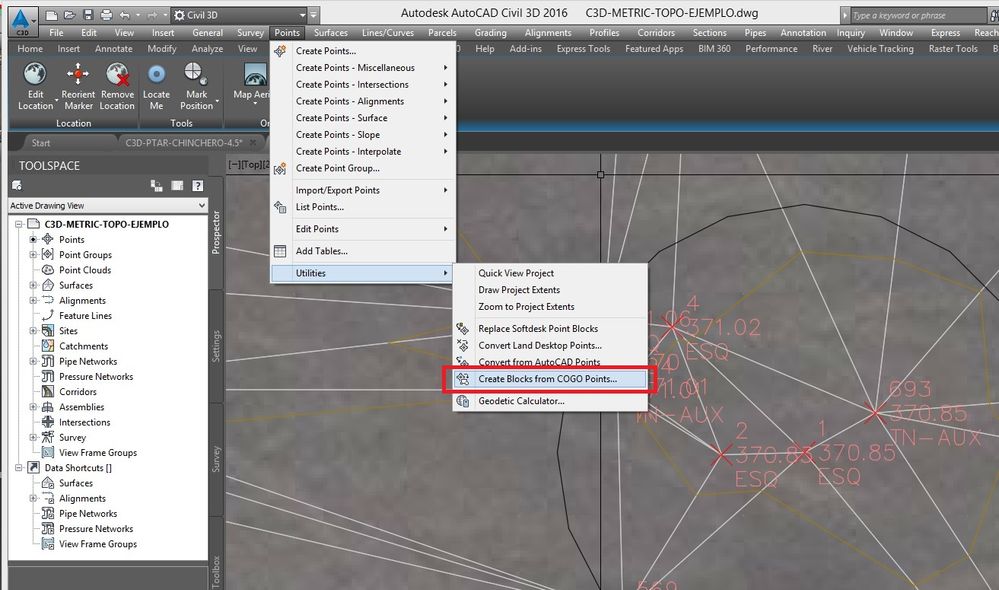Open the Active Drawing View dropdown
999x590 pixels.
pyautogui.click(x=108, y=205)
